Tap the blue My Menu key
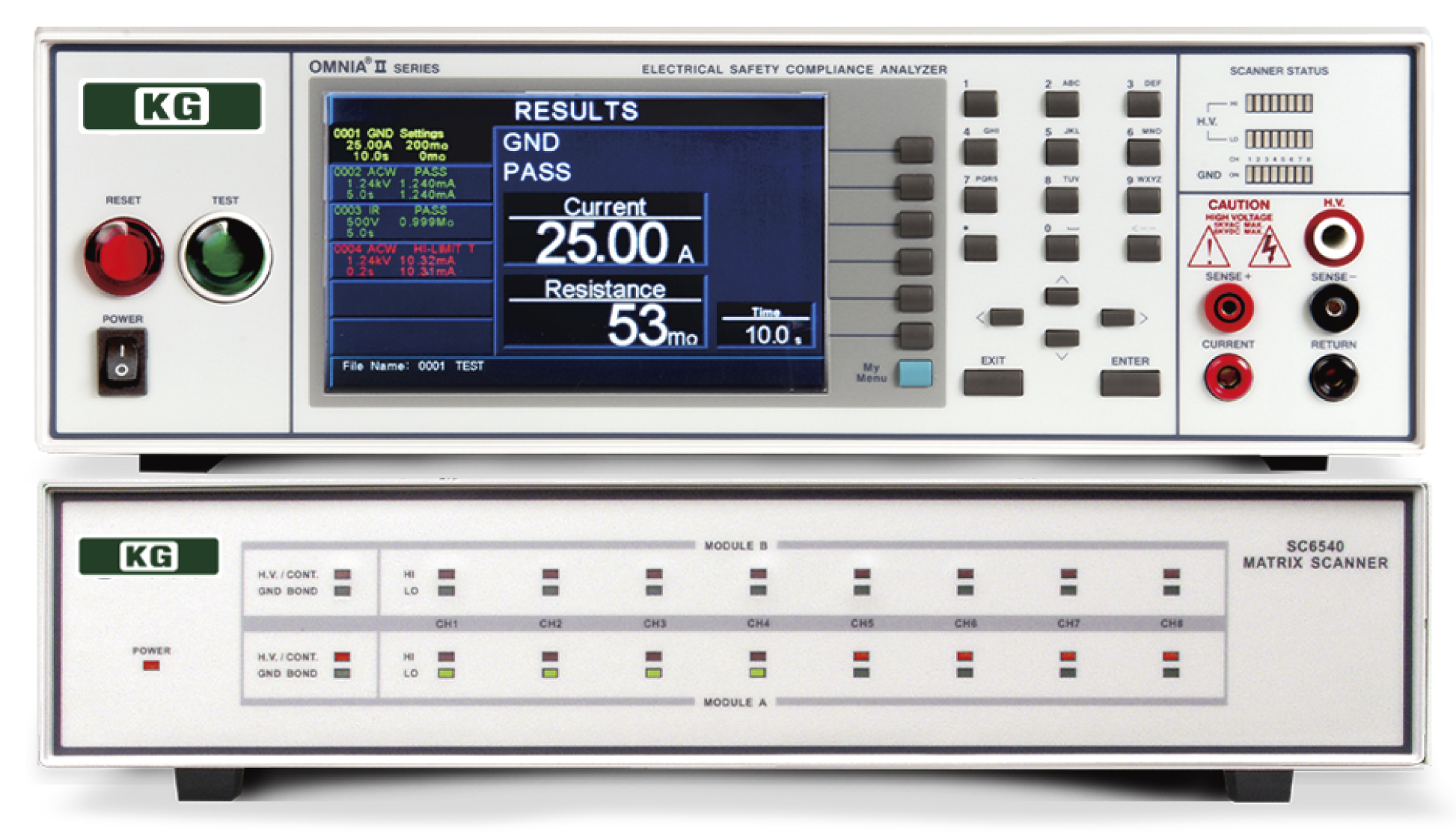Viewport: 1456px width, 833px height. point(915,372)
